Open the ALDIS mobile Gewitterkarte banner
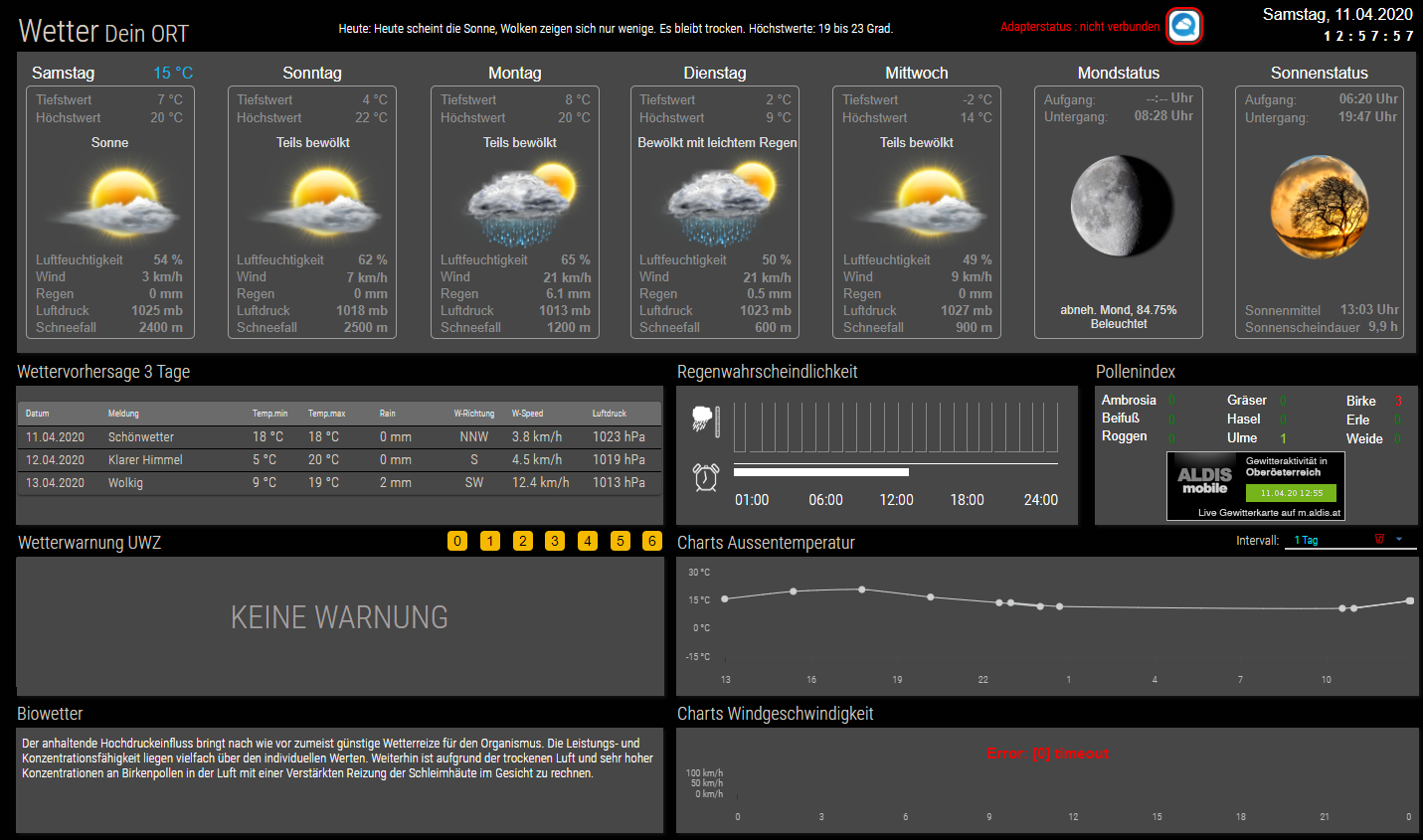Image resolution: width=1423 pixels, height=840 pixels. click(x=1256, y=486)
